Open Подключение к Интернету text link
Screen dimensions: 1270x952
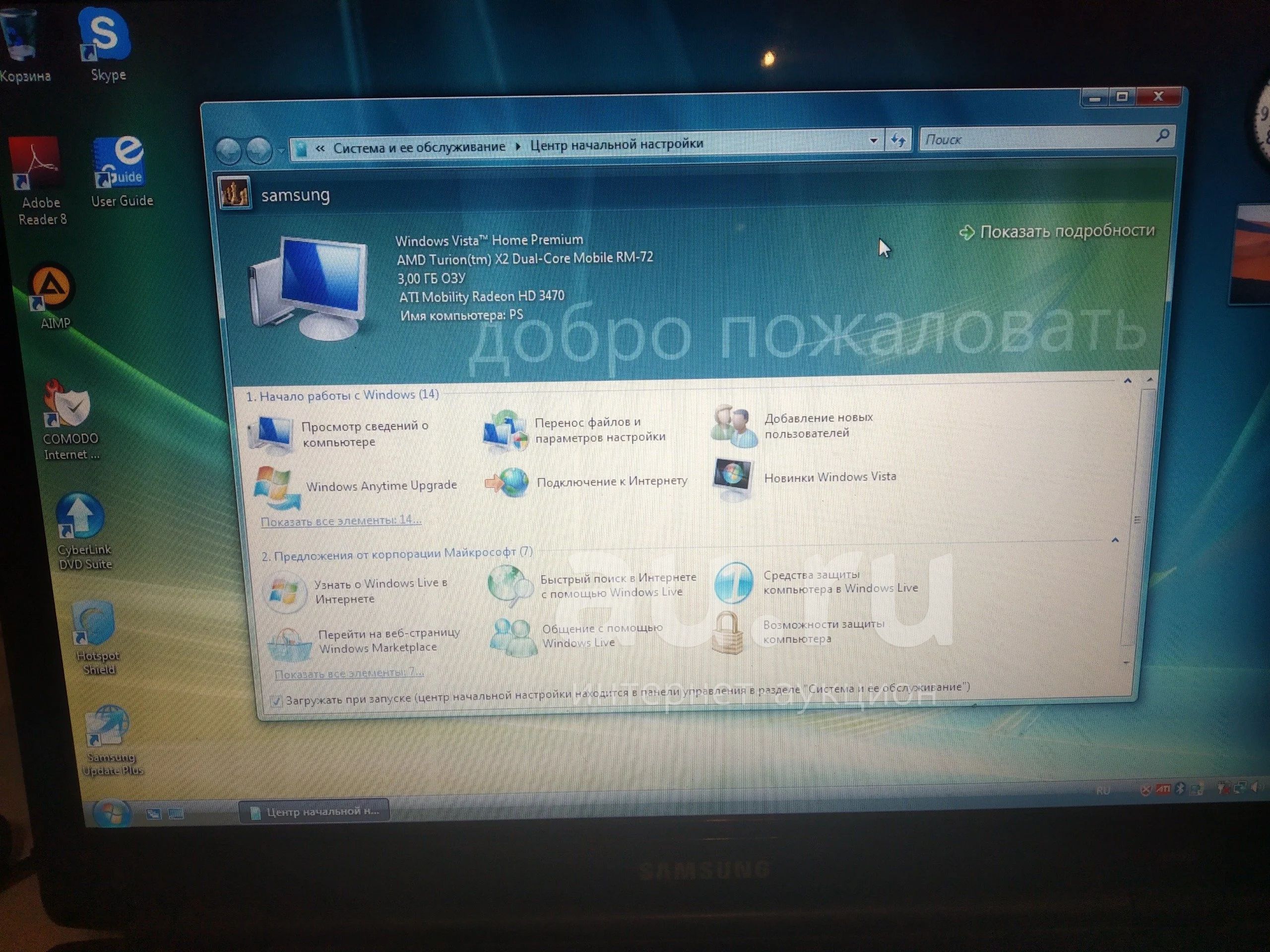tap(612, 481)
